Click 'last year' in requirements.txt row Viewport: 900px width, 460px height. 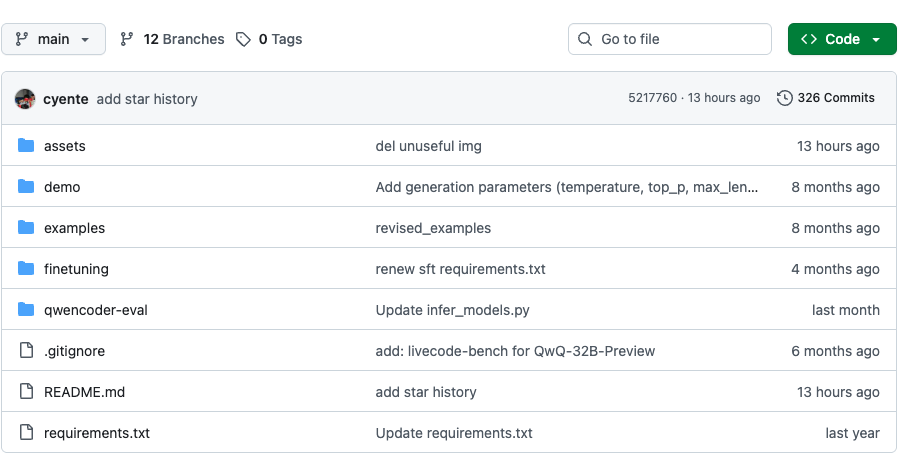[x=852, y=433]
